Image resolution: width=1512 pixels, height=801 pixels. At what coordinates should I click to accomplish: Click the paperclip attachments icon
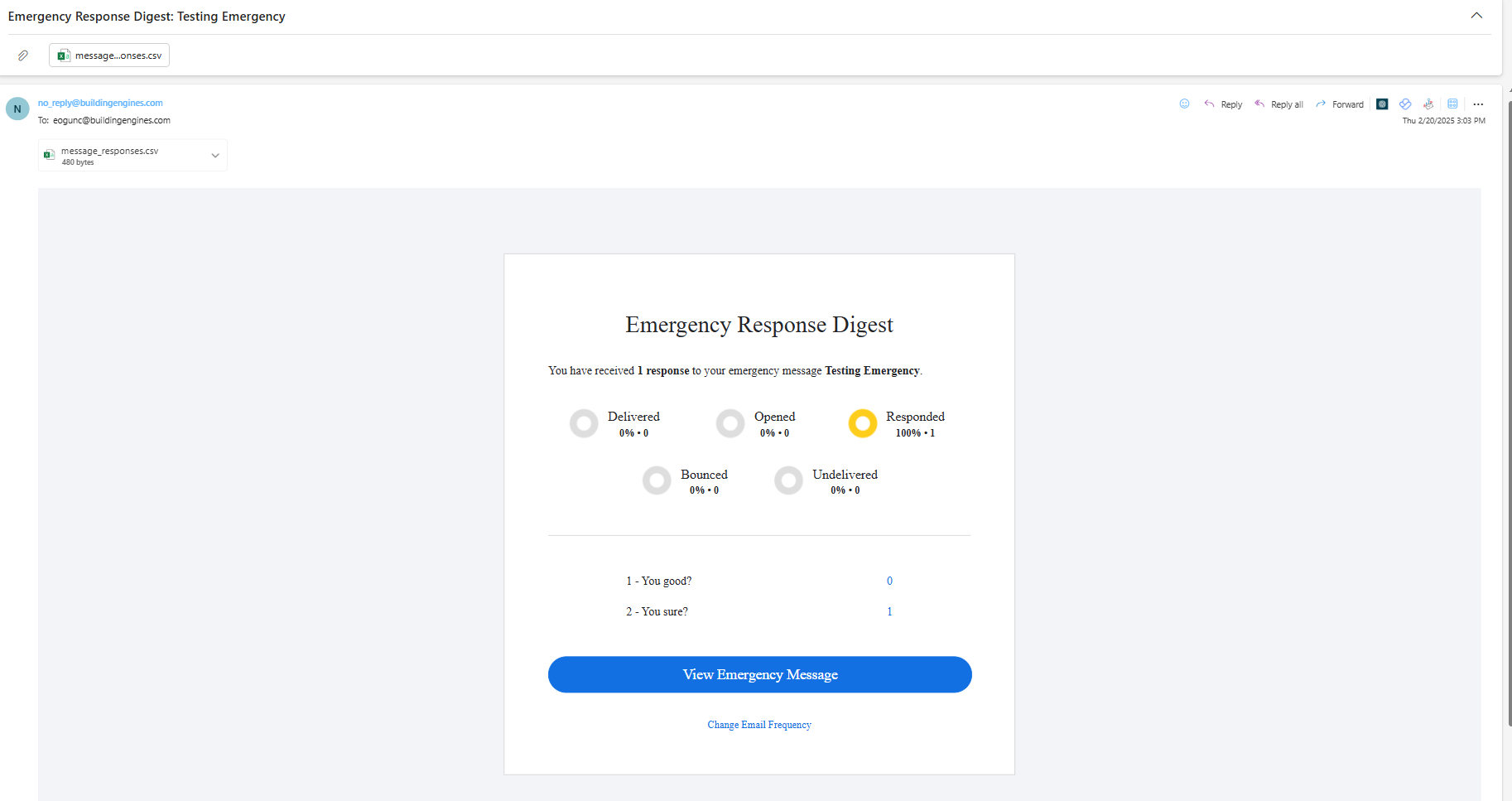[x=23, y=55]
